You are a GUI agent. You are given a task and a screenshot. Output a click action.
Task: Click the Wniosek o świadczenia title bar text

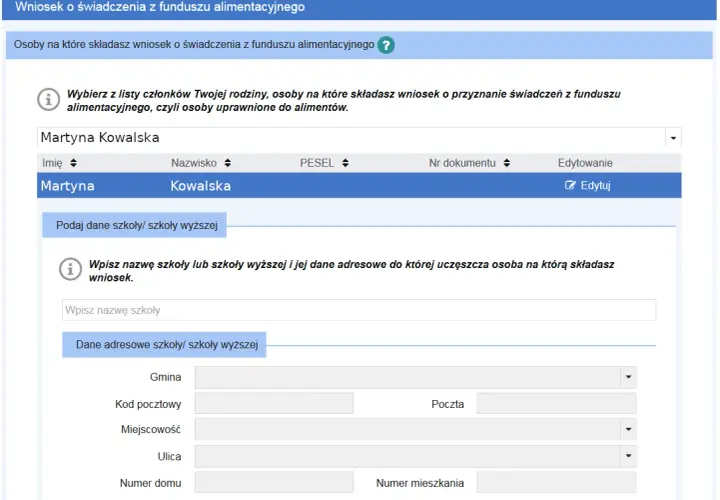point(160,7)
